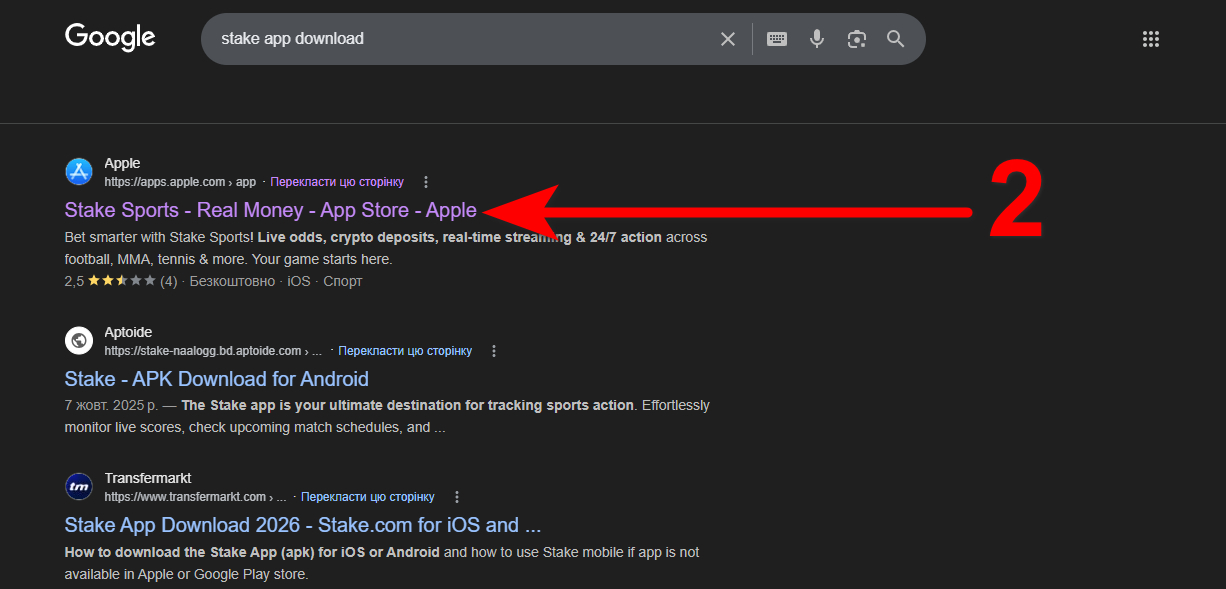Open more options for Transfermarkt result
The image size is (1226, 589).
click(x=457, y=497)
